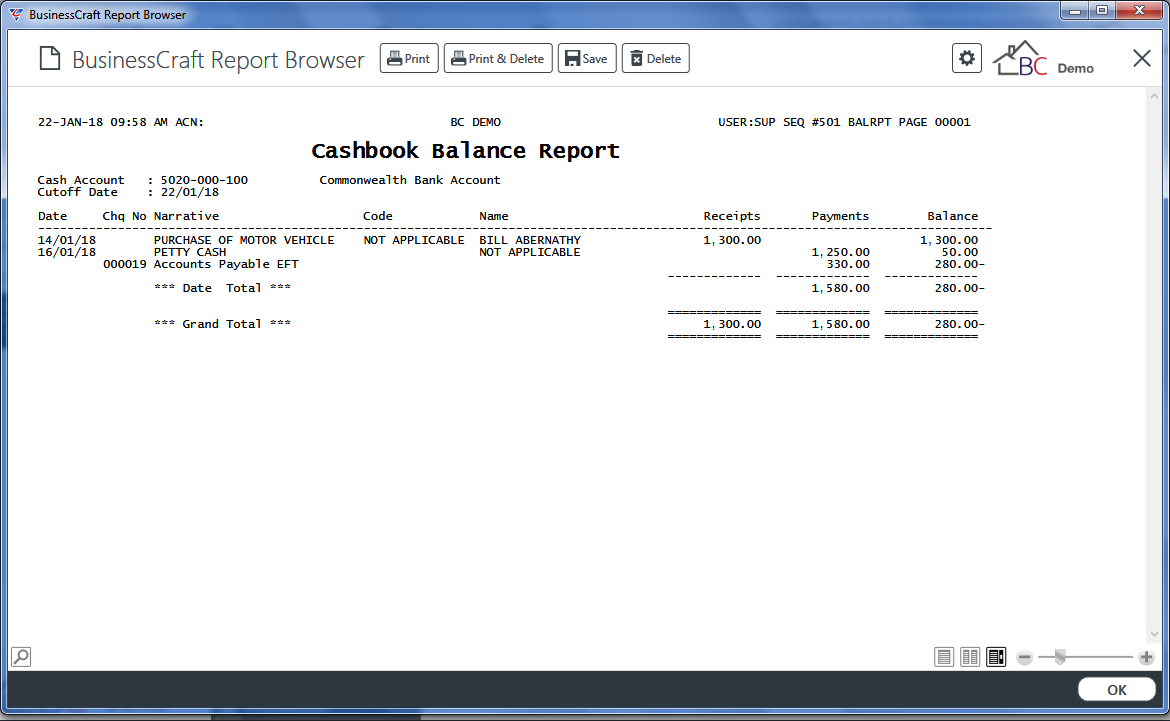Click the 16/01/18 date entry
This screenshot has width=1170, height=721.
(67, 252)
